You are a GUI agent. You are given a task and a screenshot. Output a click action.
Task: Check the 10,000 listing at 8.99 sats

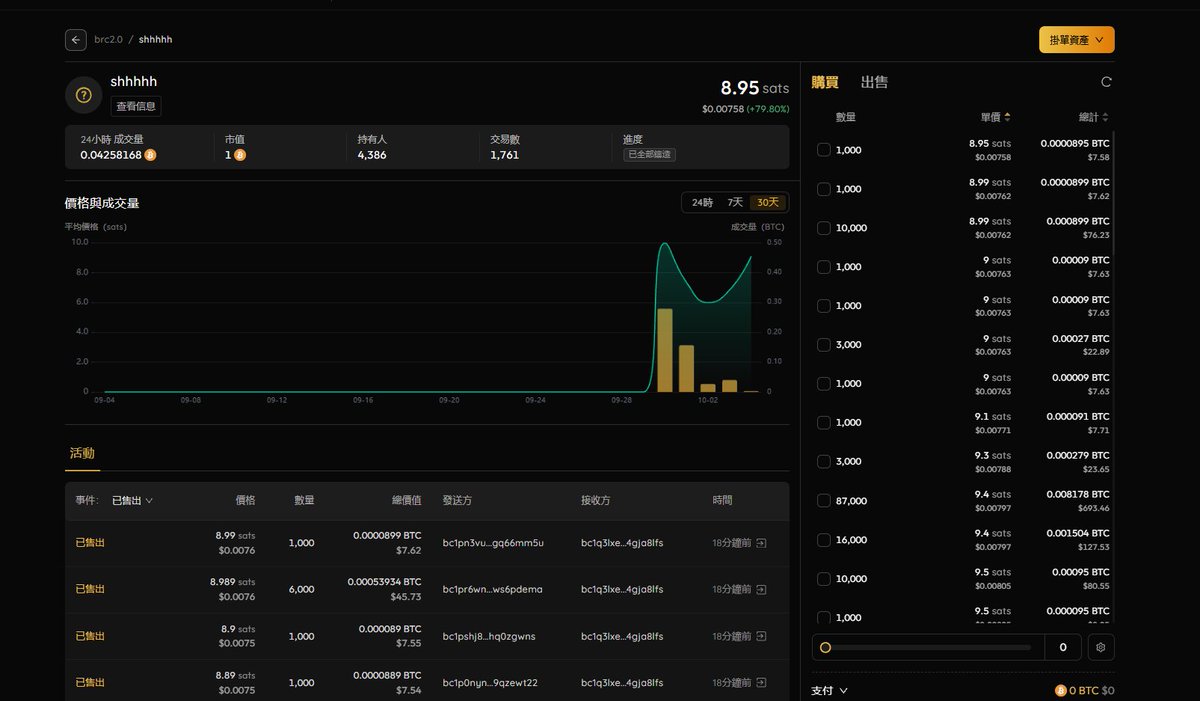tap(824, 228)
